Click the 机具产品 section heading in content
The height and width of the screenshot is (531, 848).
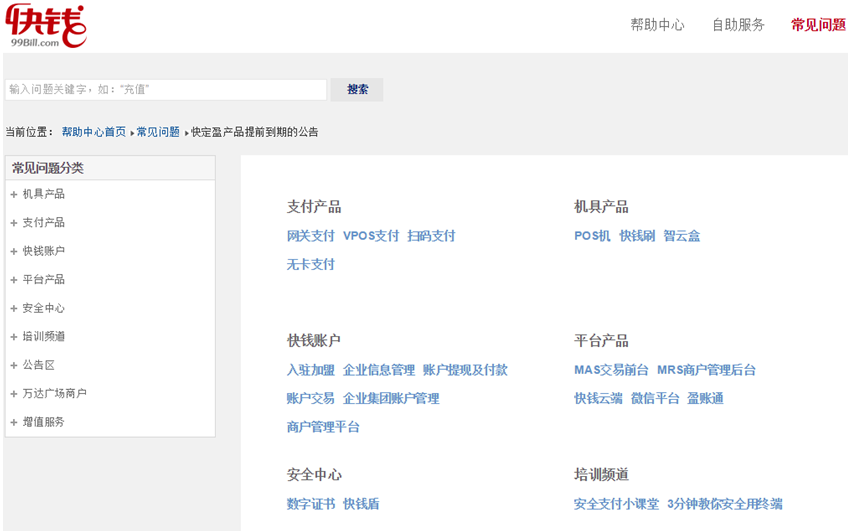coord(601,207)
